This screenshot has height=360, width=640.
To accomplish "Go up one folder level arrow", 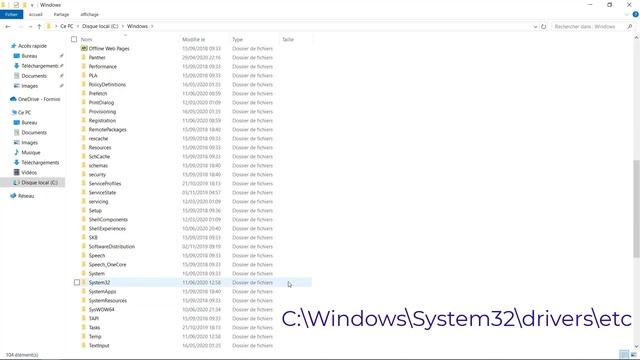I will (39, 27).
